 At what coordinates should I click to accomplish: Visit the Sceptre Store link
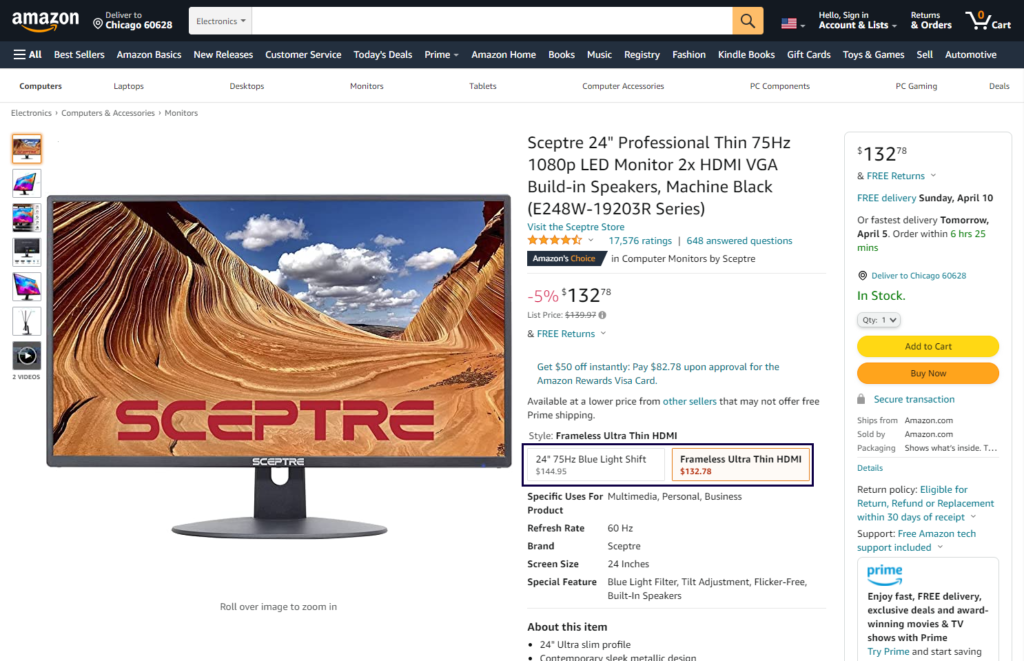(x=576, y=227)
